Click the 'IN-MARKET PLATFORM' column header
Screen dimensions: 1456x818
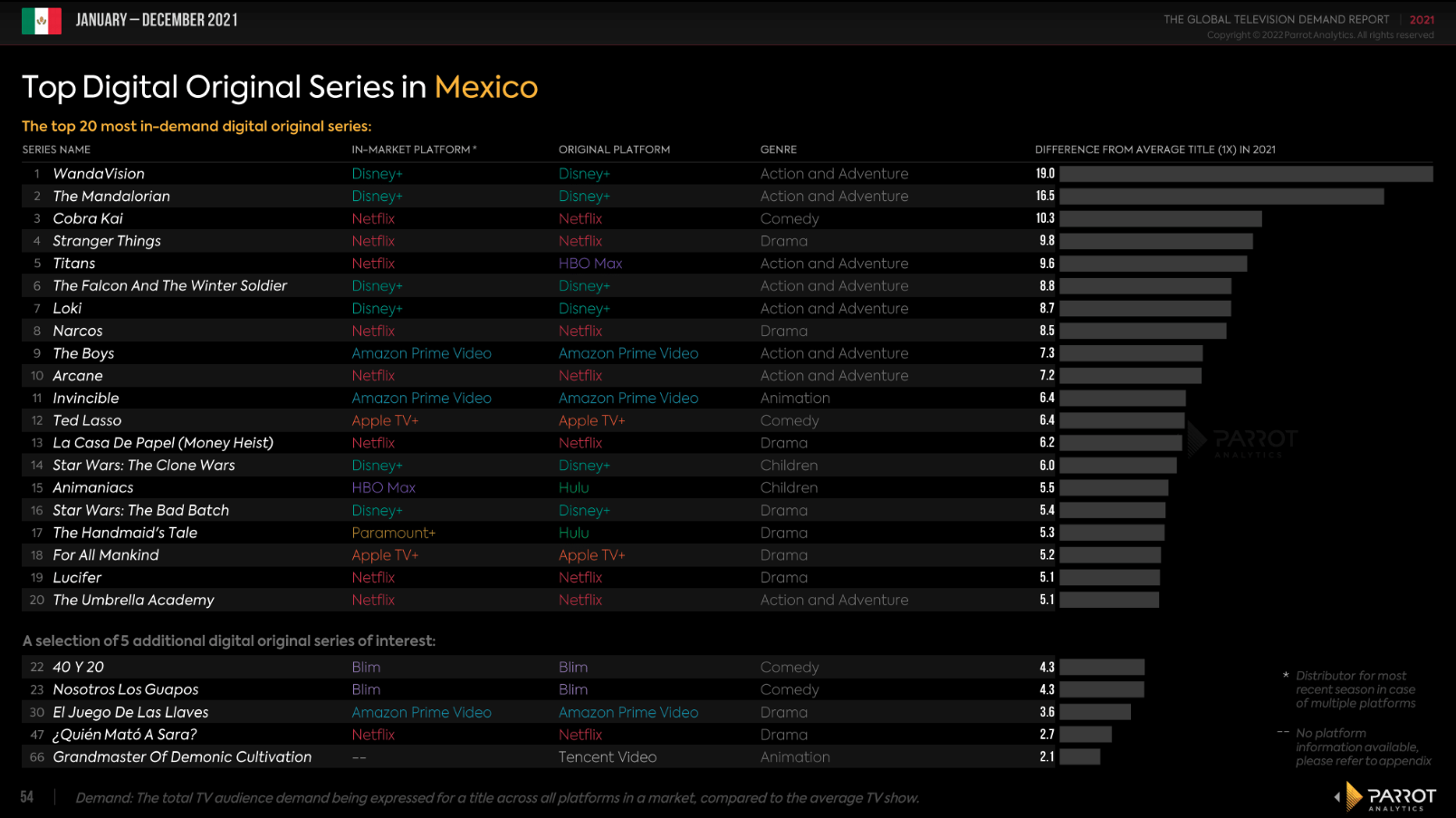pyautogui.click(x=414, y=149)
